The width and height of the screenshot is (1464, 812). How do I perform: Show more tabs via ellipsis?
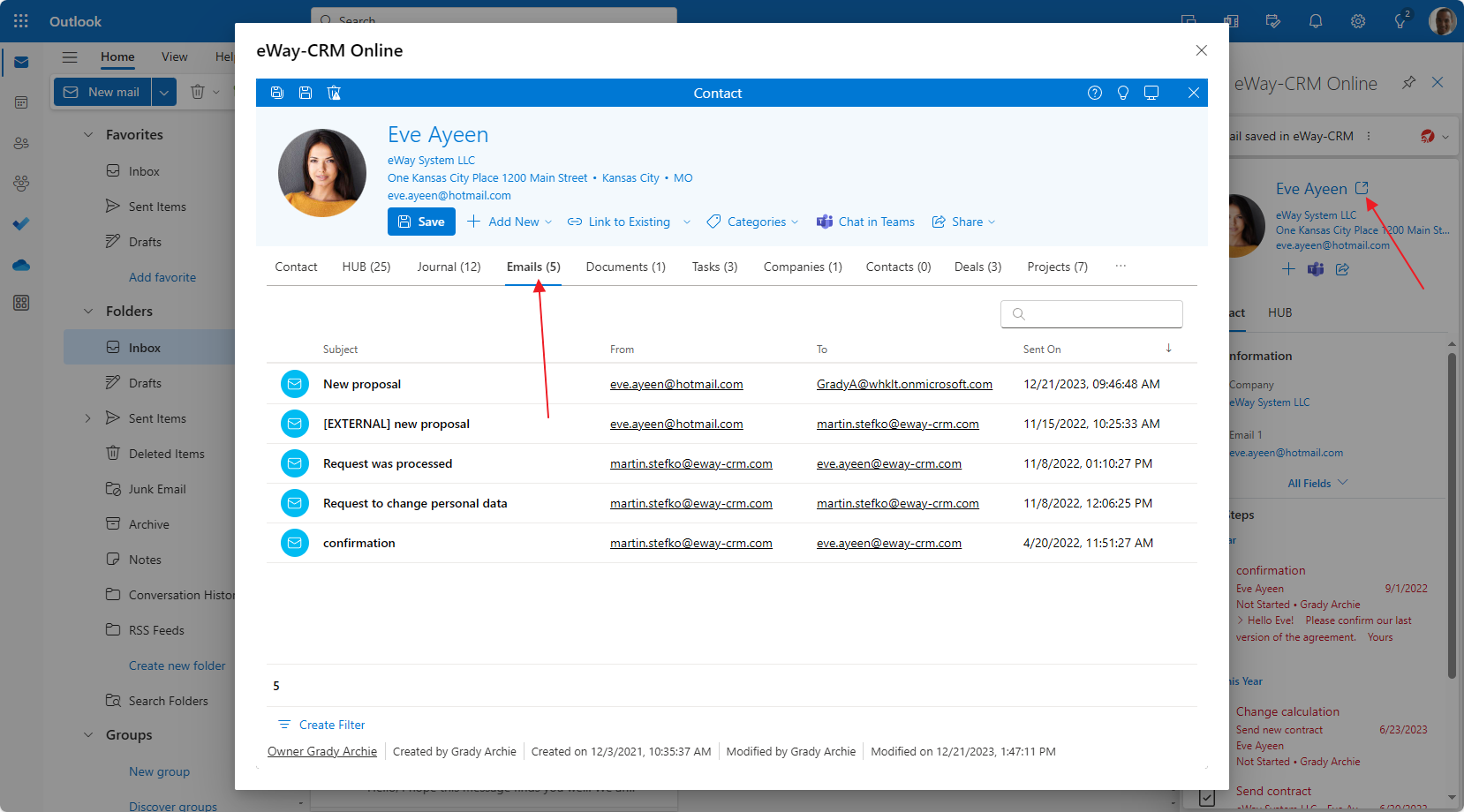click(x=1121, y=267)
